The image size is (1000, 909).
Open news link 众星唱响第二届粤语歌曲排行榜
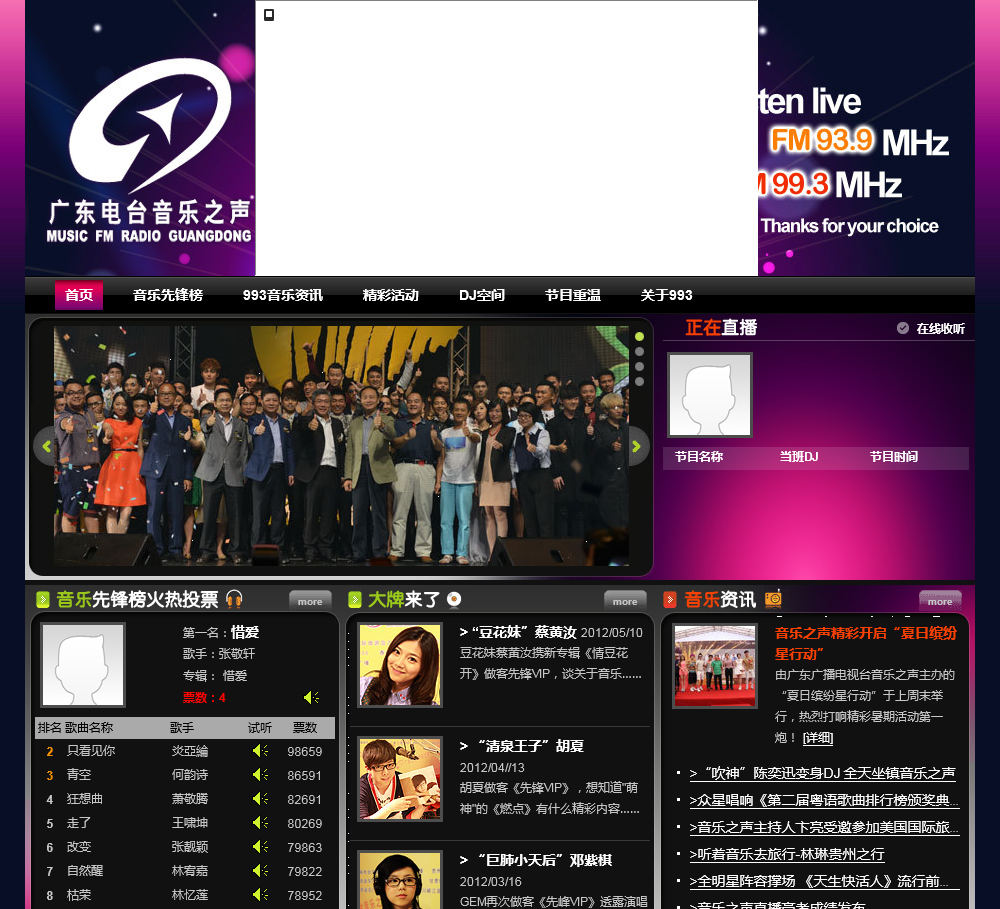click(x=825, y=800)
